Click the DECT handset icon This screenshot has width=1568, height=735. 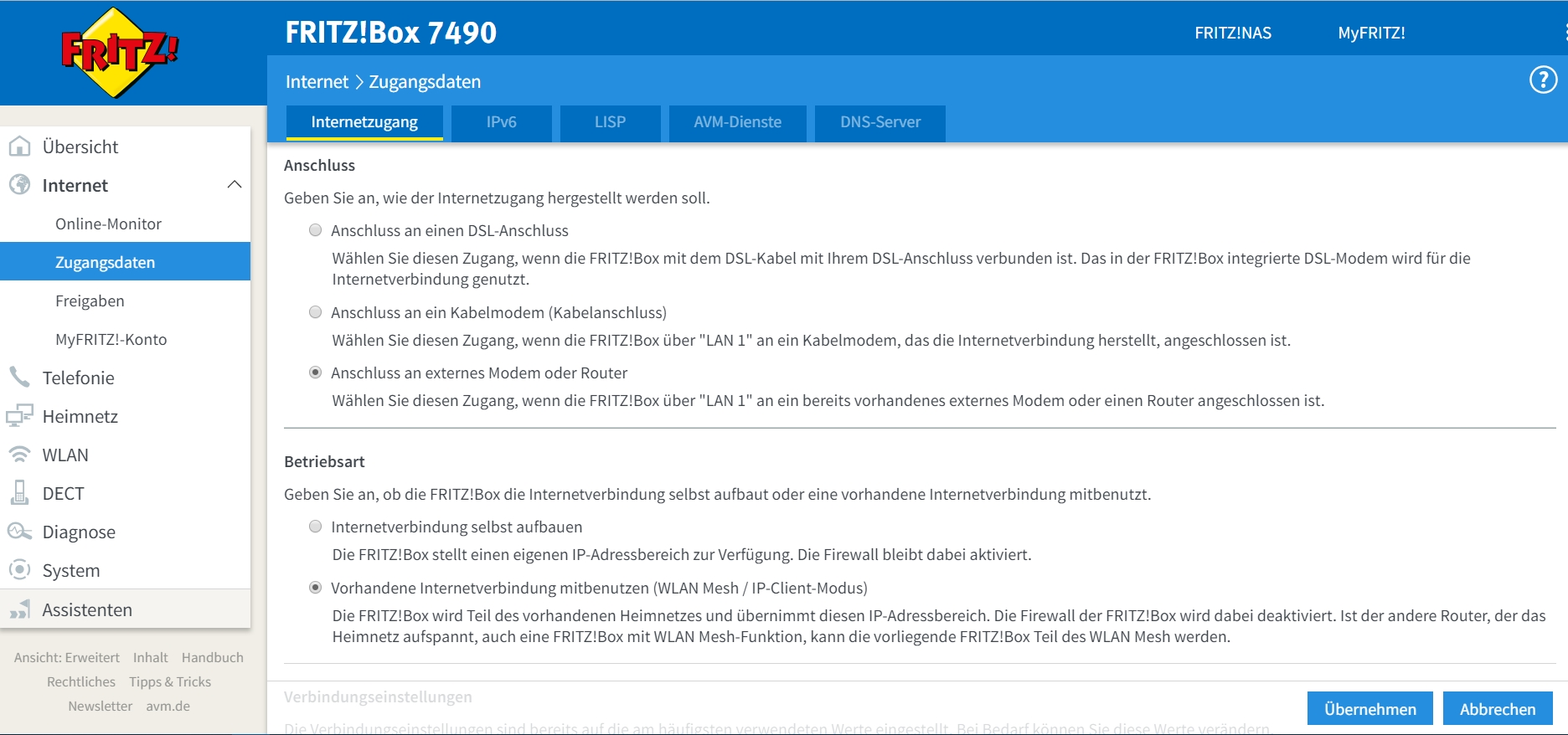pyautogui.click(x=19, y=493)
